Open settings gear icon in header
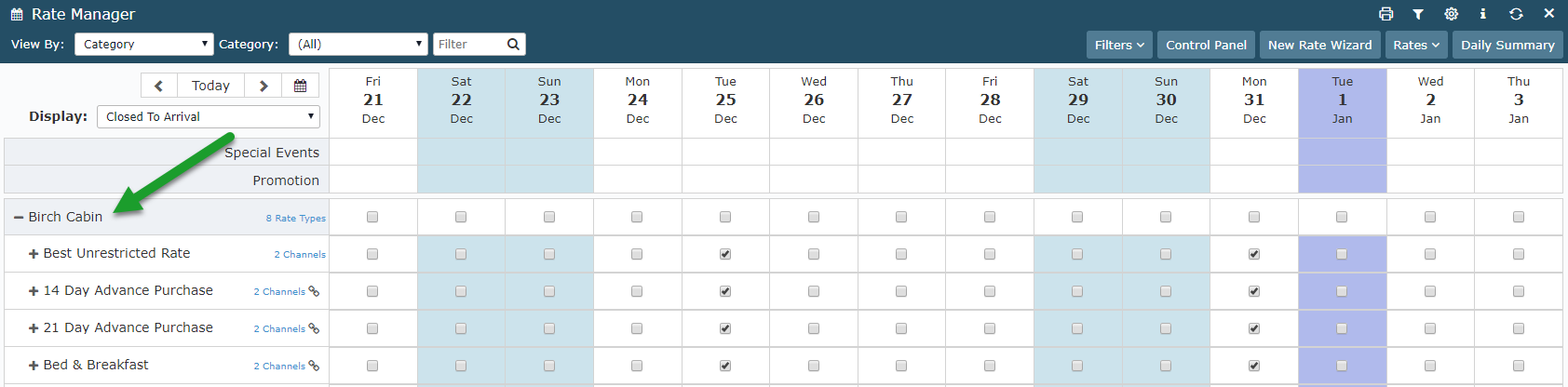This screenshot has width=1568, height=387. (1451, 14)
